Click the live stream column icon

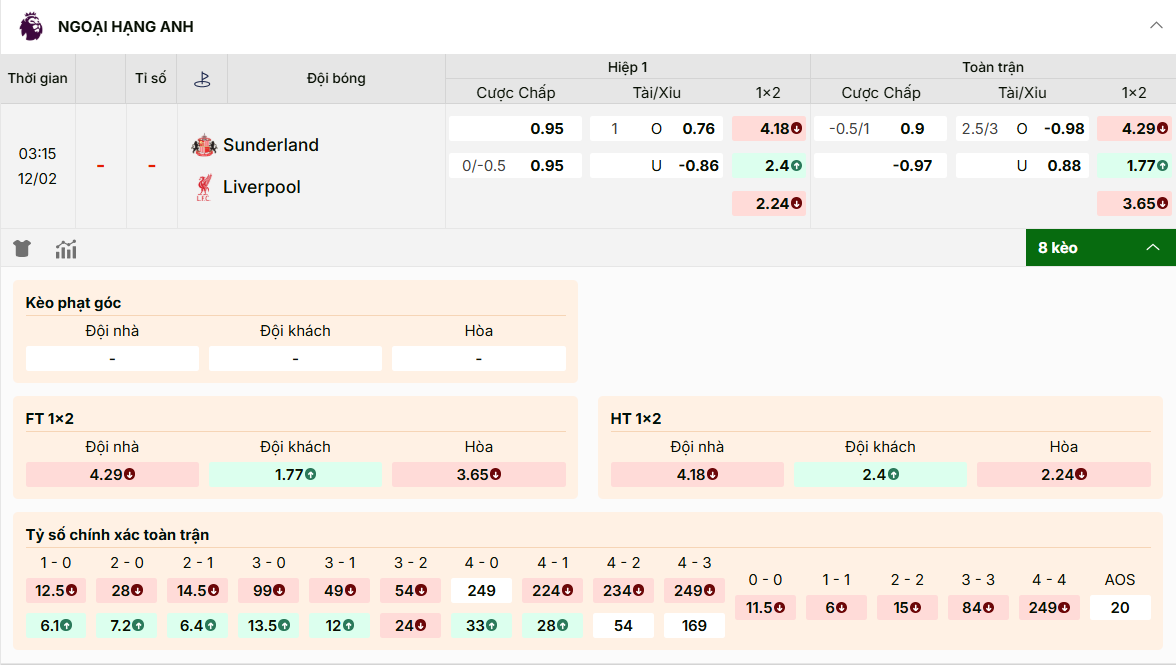click(x=202, y=79)
